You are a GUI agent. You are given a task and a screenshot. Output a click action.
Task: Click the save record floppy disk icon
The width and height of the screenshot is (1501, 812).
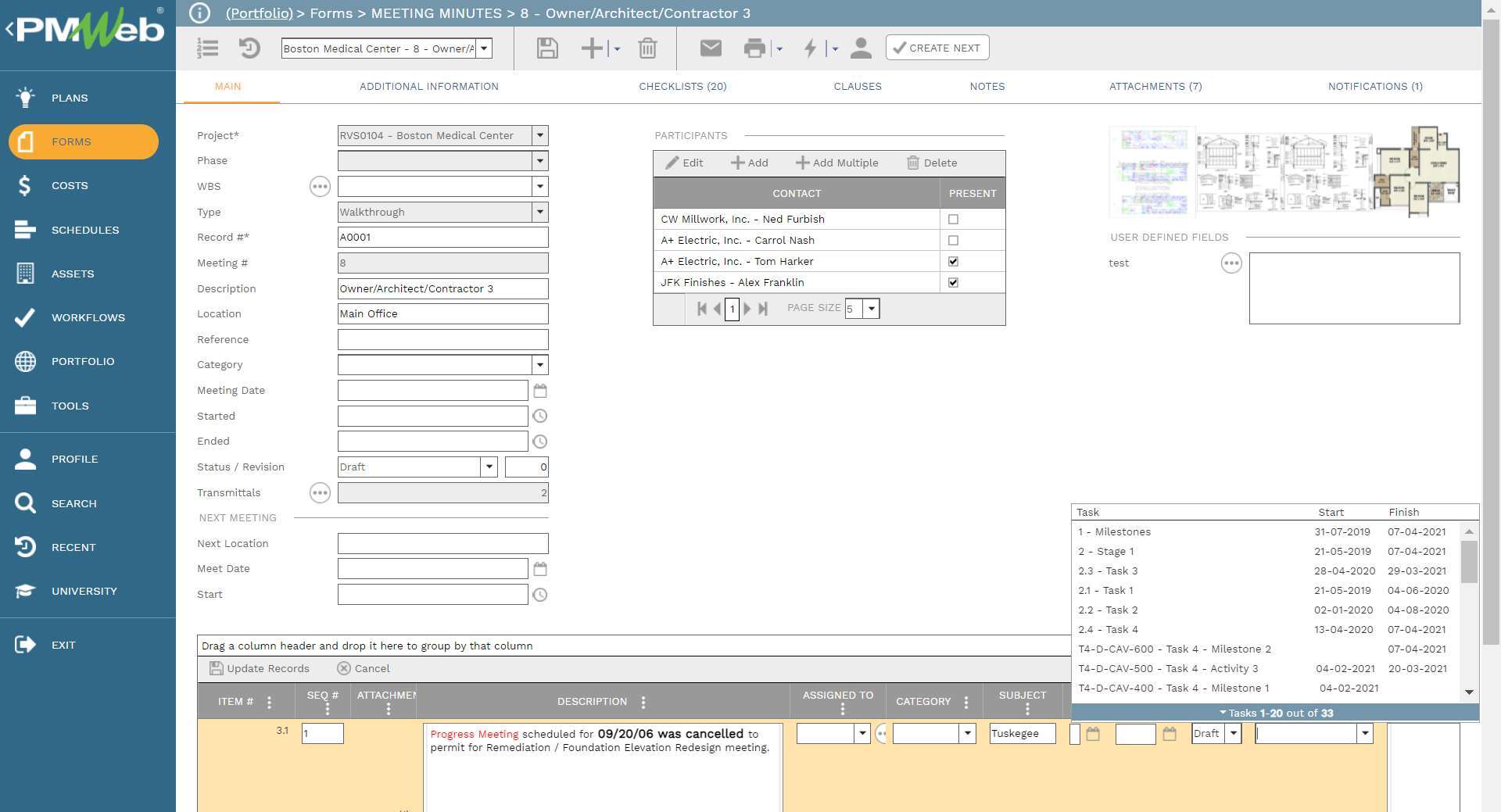point(547,48)
